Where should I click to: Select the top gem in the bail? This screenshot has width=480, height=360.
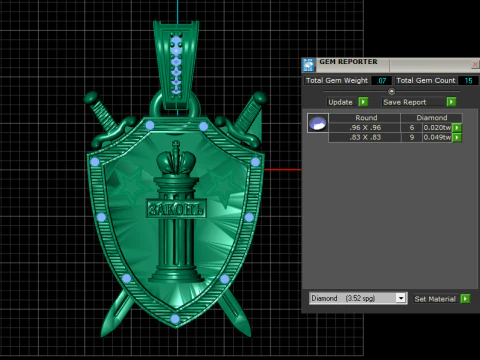click(176, 42)
